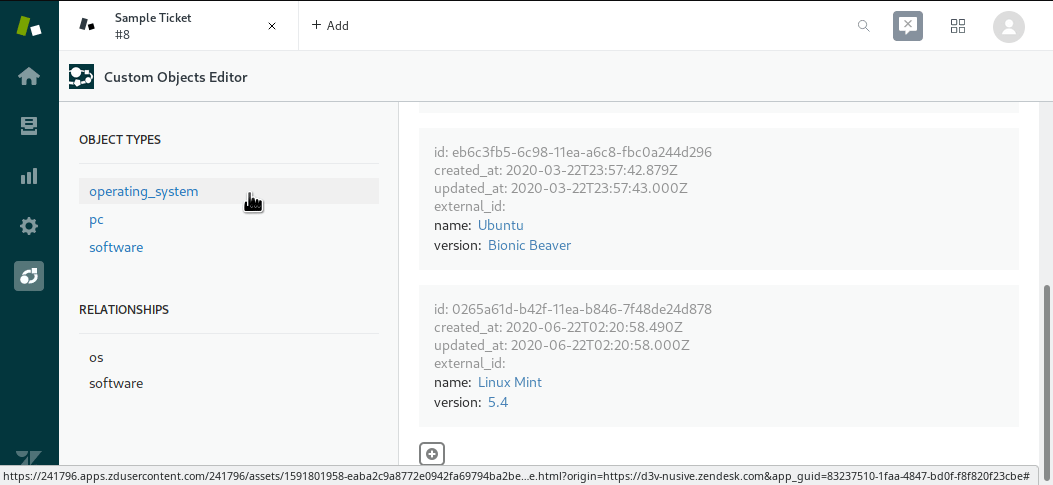The image size is (1053, 485).
Task: Edit the name value Ubuntu
Action: coord(500,225)
